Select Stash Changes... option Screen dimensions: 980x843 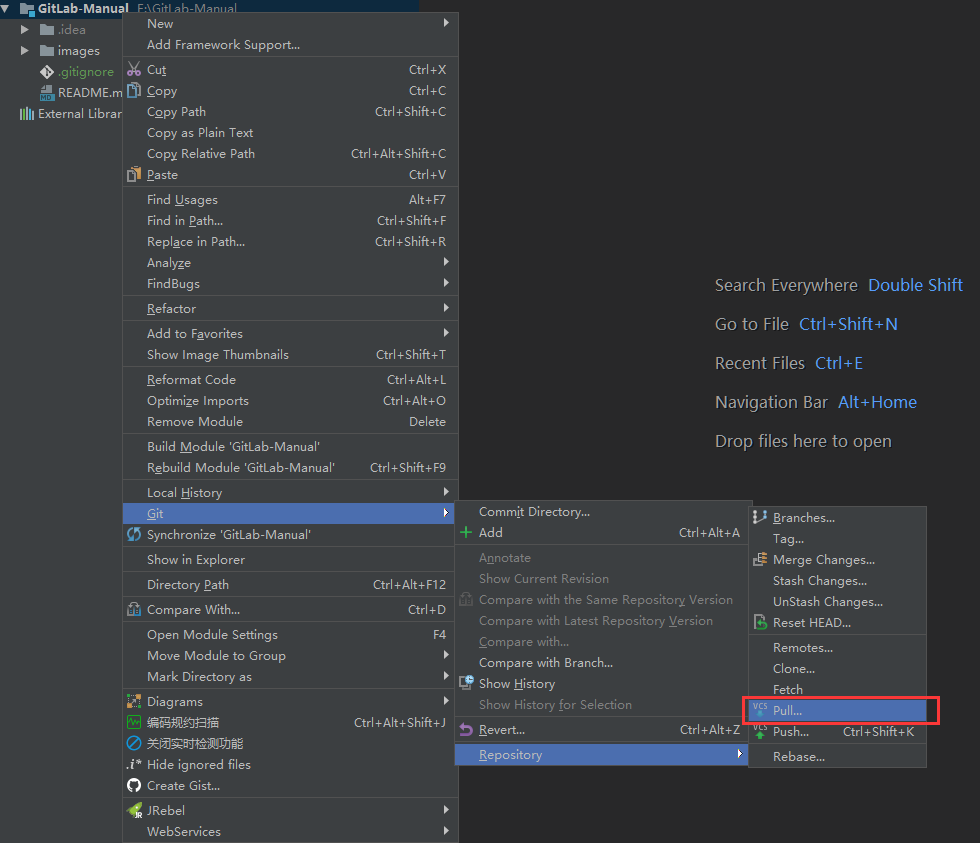(x=819, y=581)
